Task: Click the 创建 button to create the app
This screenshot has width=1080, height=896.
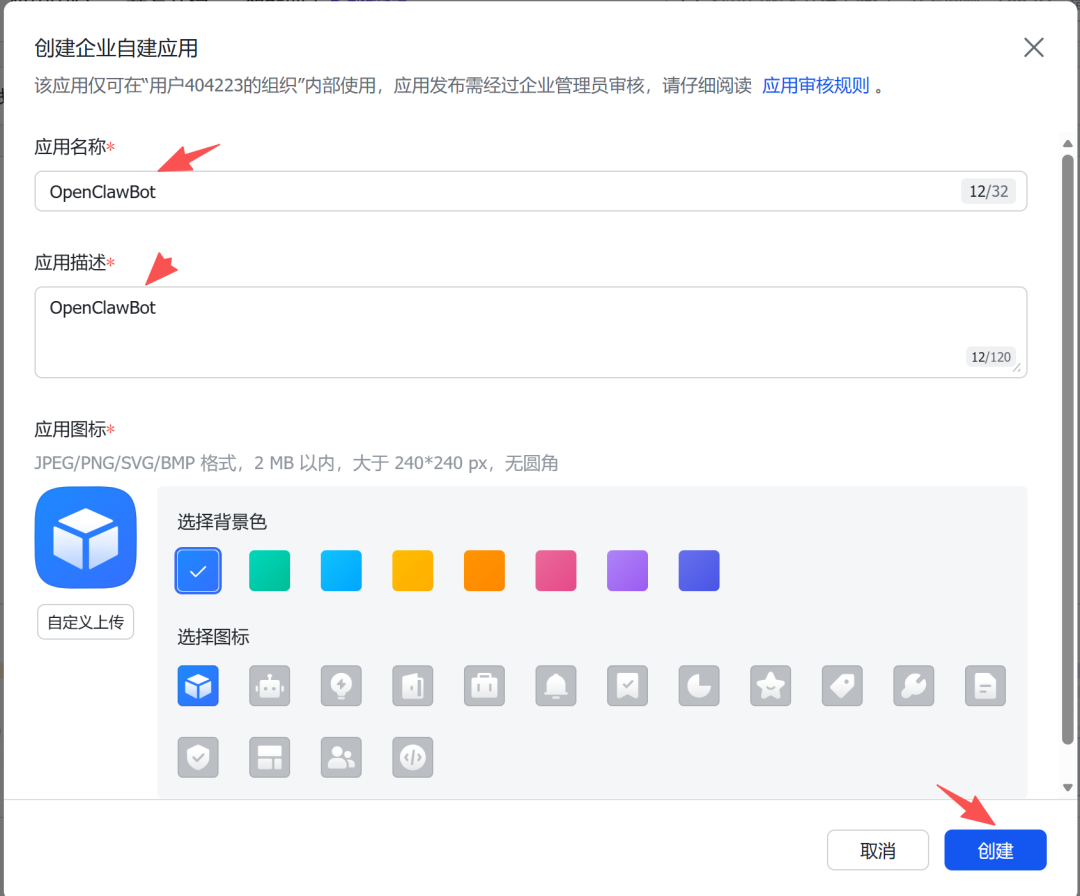Action: [995, 849]
